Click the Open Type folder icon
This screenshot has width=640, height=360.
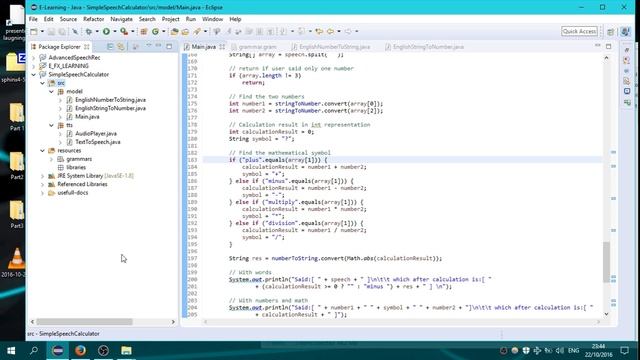[175, 31]
